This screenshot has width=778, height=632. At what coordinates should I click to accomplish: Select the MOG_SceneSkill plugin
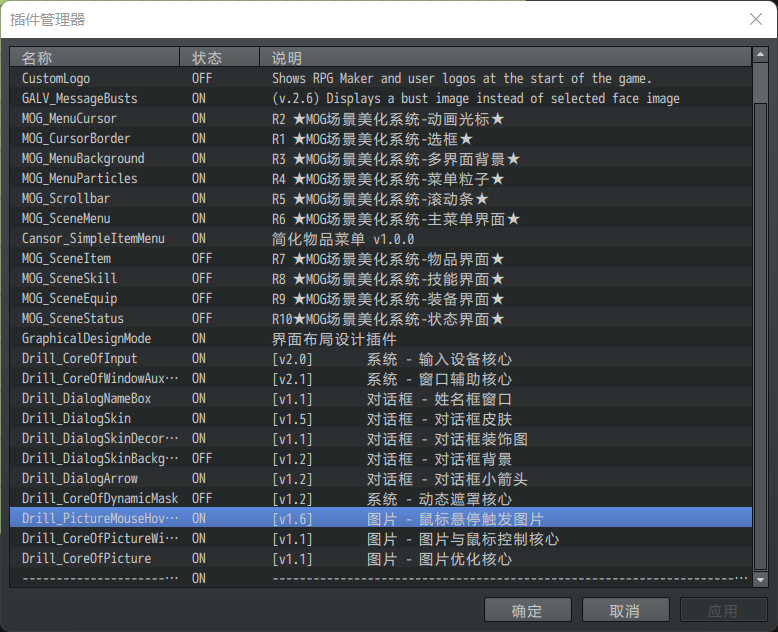point(381,278)
